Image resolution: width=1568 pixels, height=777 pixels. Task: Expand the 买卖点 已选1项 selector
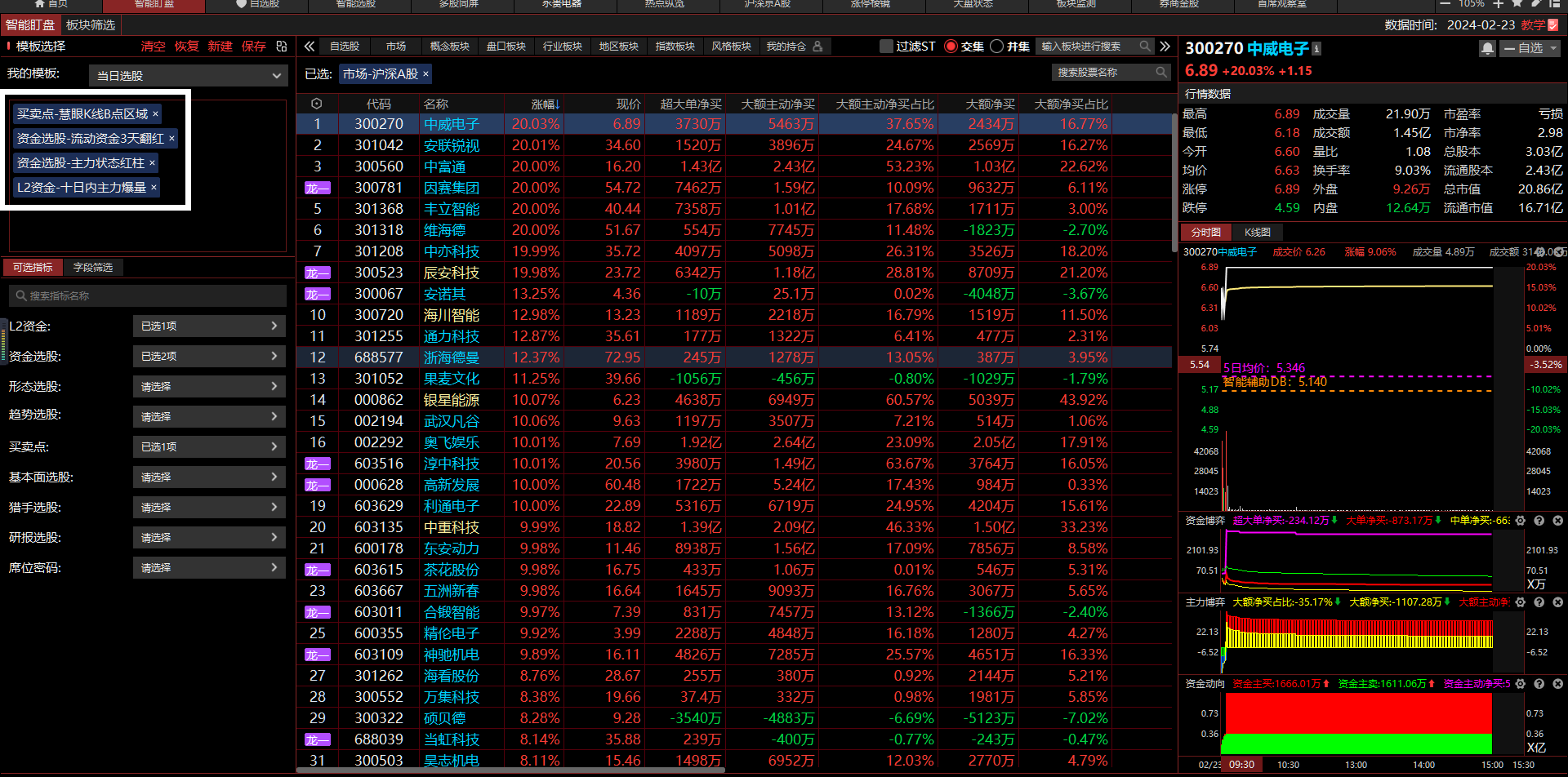(x=209, y=446)
